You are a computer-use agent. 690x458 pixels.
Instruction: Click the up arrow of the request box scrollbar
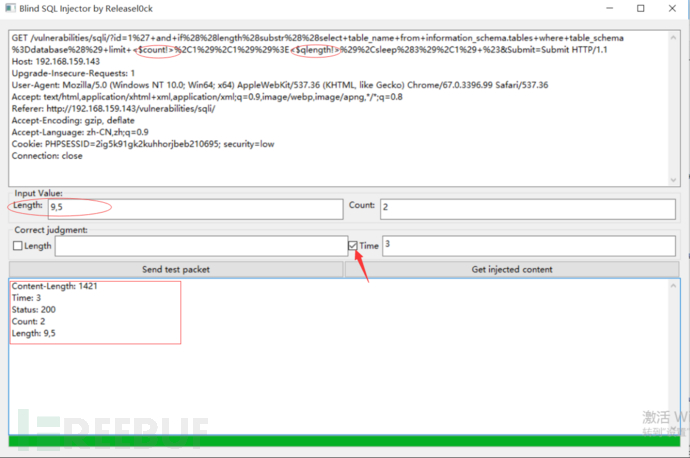pos(673,38)
